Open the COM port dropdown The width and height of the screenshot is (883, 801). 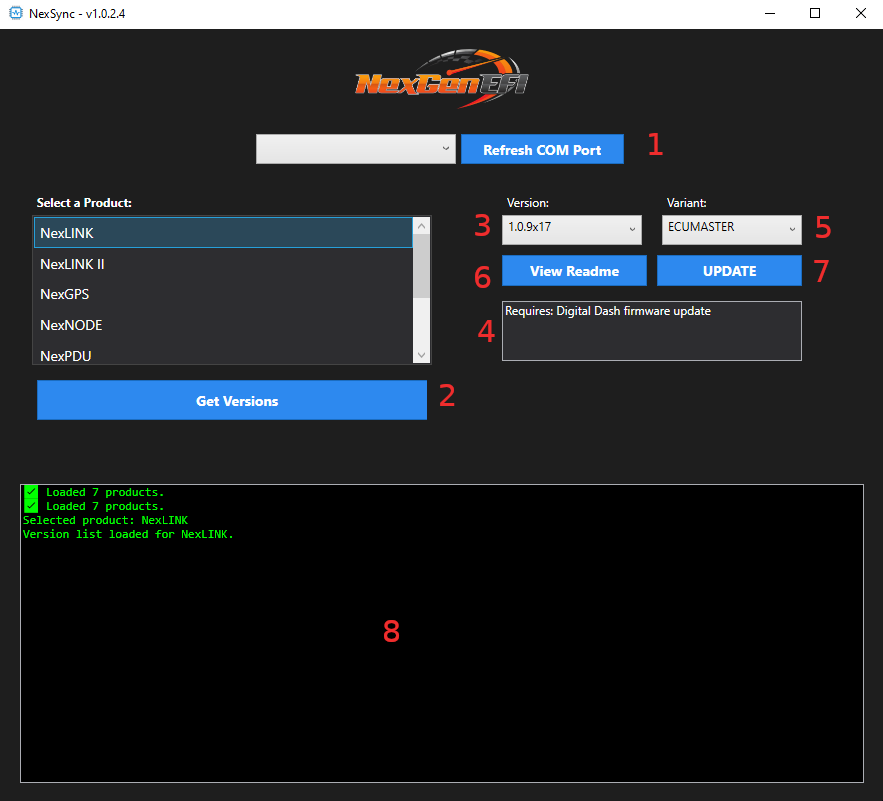tap(355, 149)
